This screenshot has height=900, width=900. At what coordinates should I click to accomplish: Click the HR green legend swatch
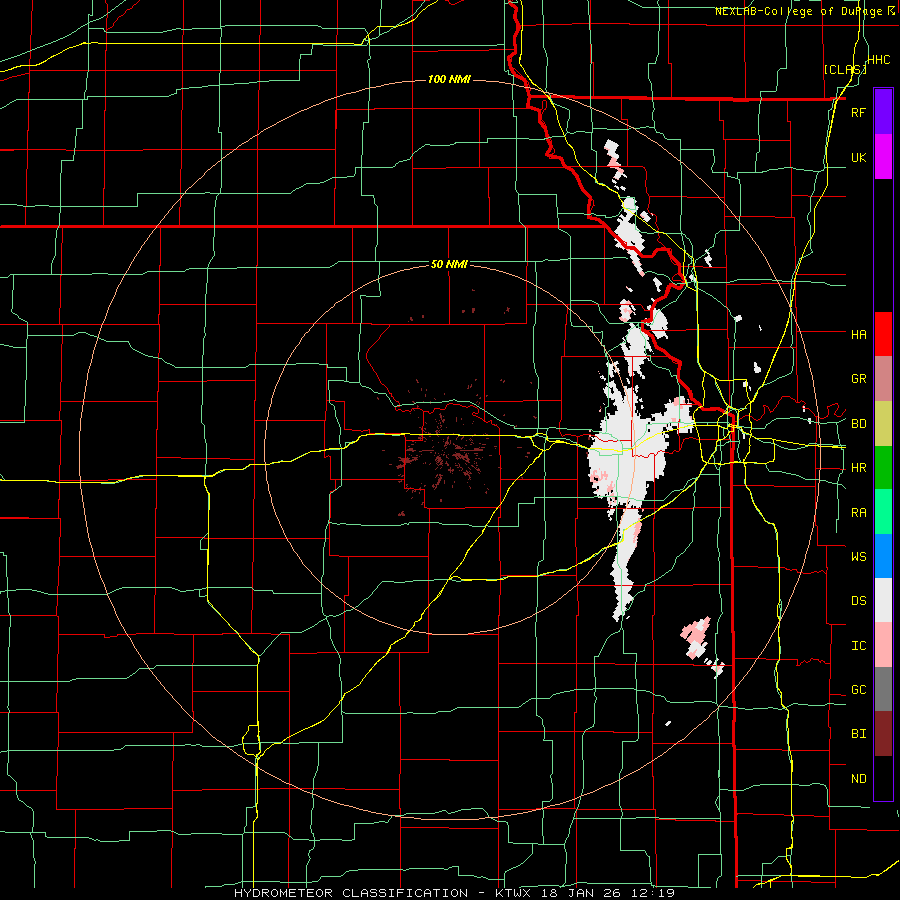click(883, 468)
